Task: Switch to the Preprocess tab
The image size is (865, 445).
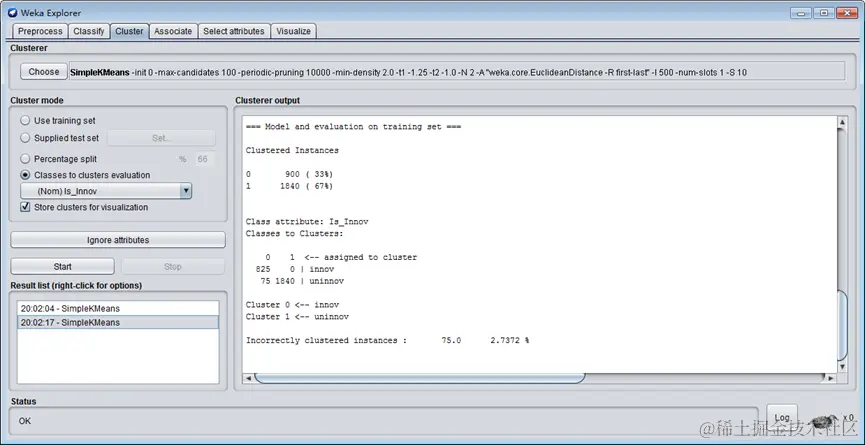Action: [x=40, y=31]
